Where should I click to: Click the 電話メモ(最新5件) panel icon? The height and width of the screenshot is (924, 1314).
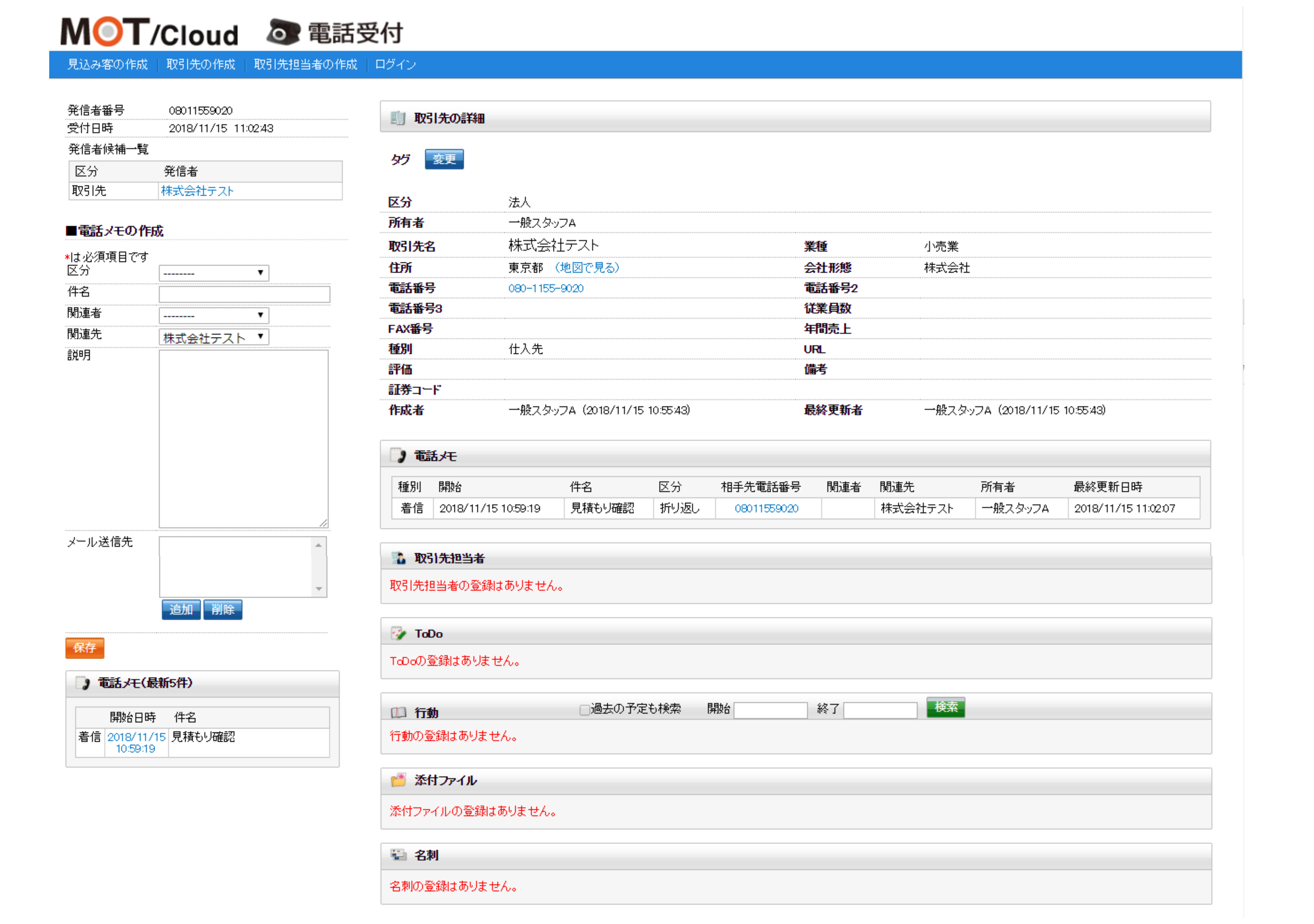pyautogui.click(x=83, y=683)
